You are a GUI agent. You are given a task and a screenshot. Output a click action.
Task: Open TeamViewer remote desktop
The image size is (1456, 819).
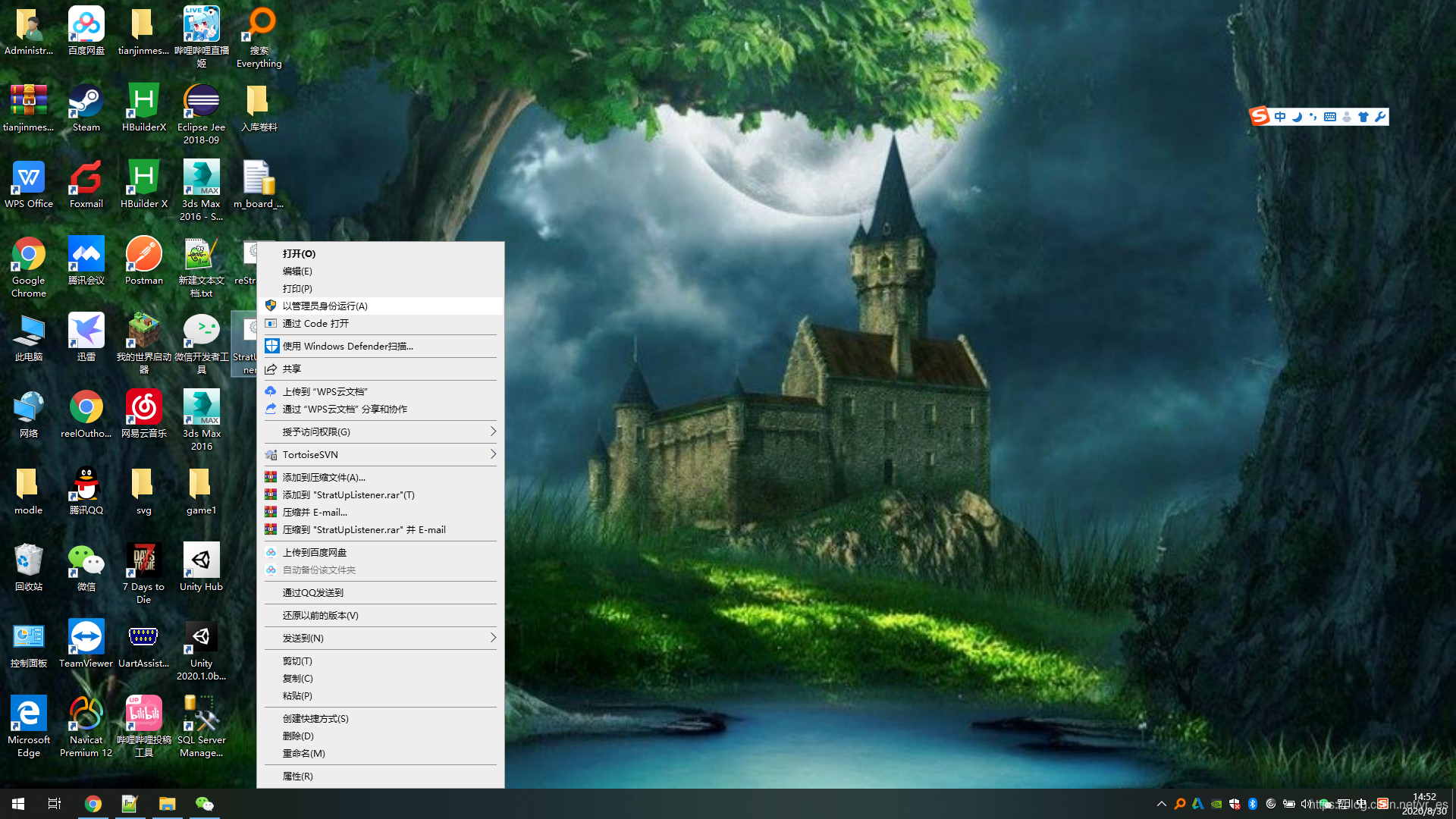tap(86, 640)
